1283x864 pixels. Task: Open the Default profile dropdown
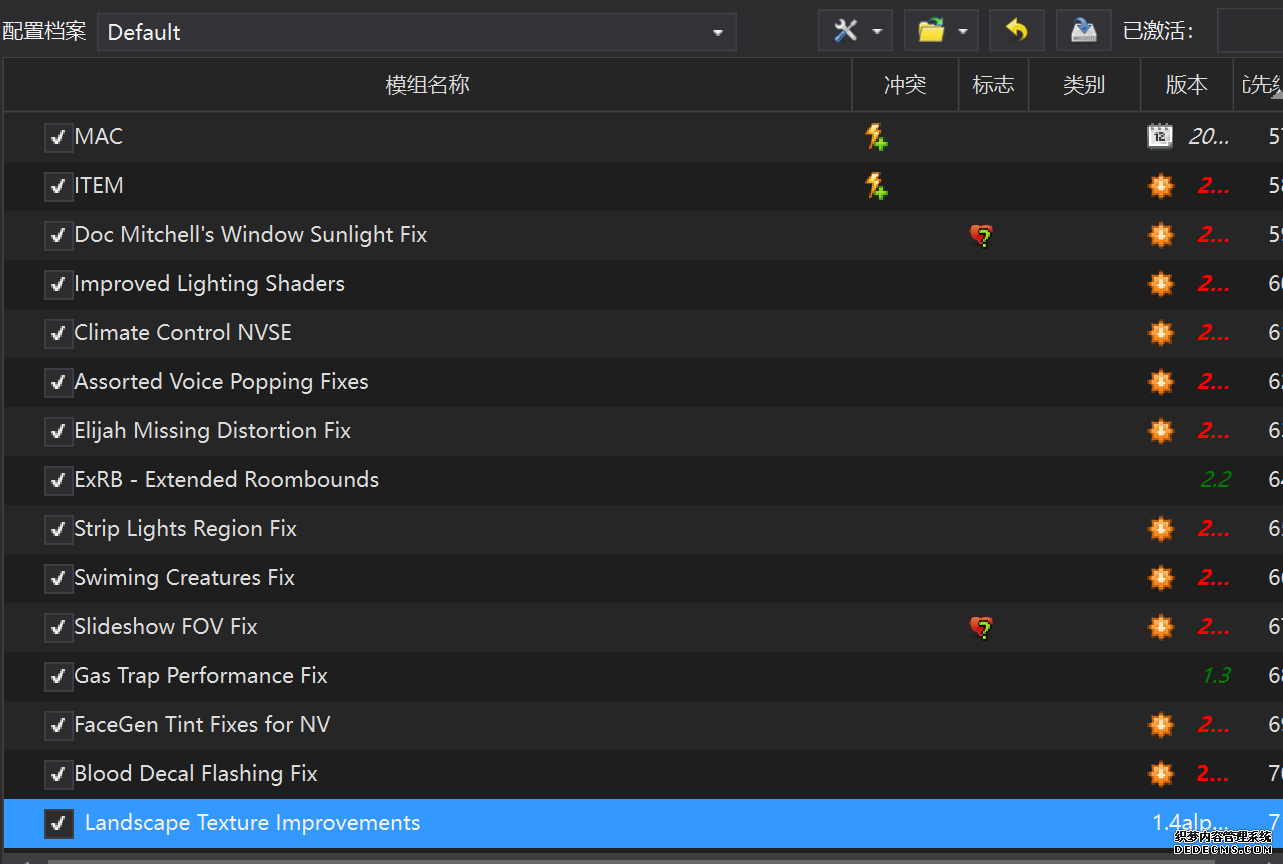416,32
